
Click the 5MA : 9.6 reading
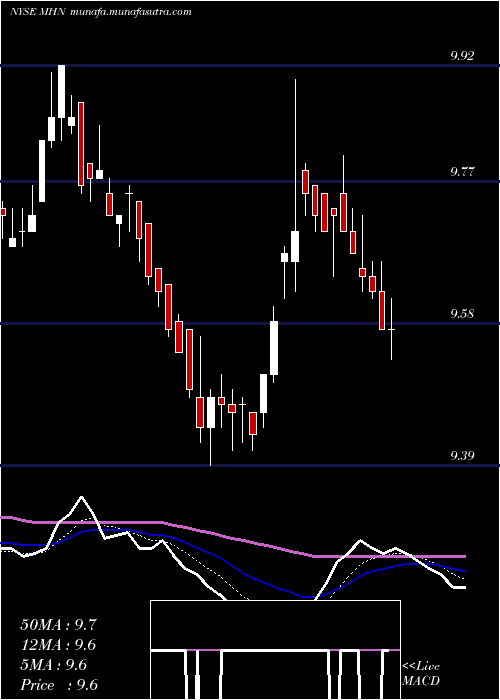54,665
